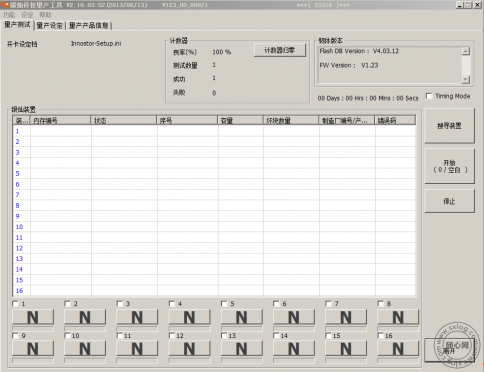Tick the port 10 checkbox
The width and height of the screenshot is (484, 372).
(x=67, y=335)
